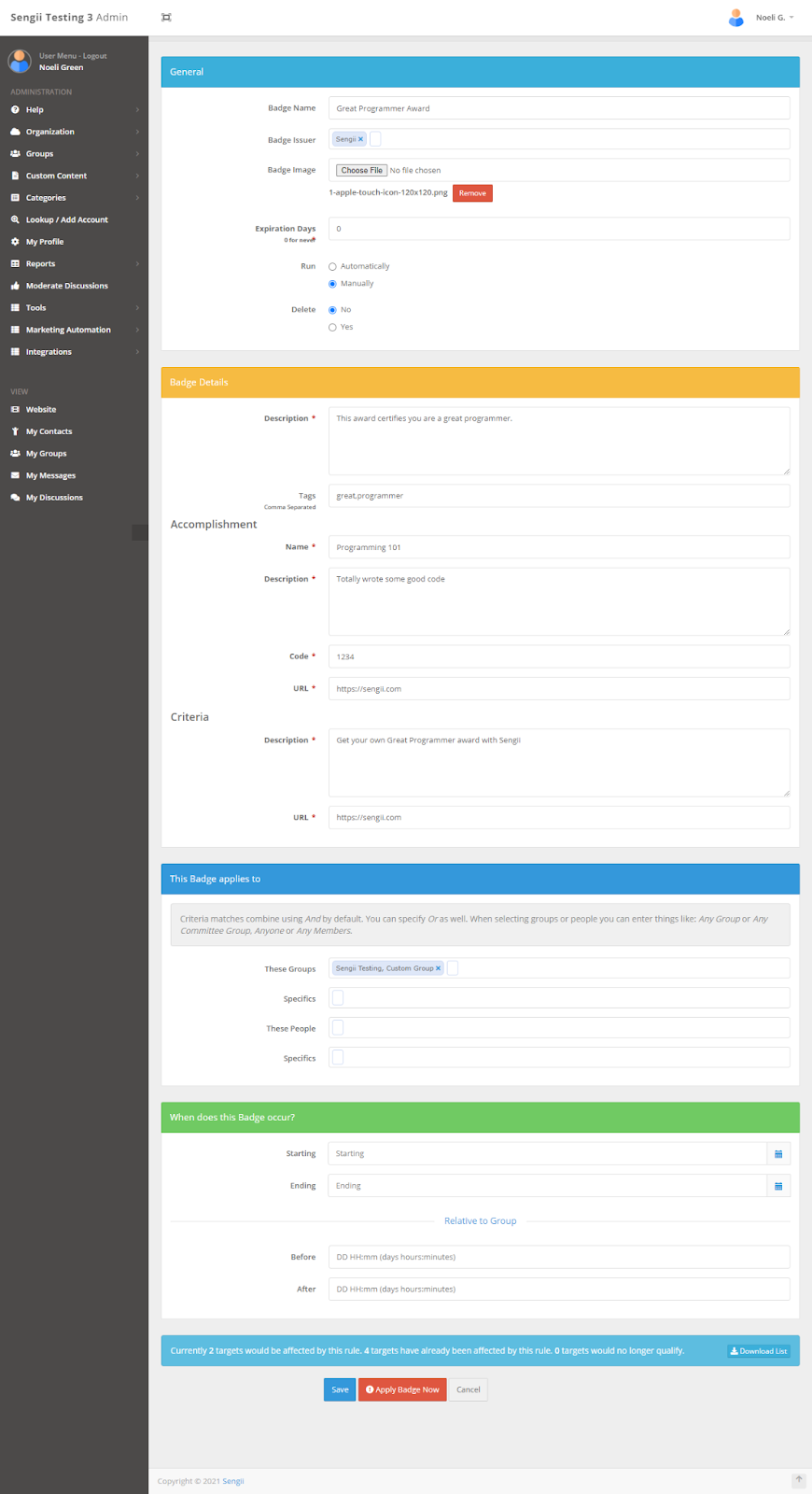Expand the Categories submenu chevron

[x=137, y=198]
